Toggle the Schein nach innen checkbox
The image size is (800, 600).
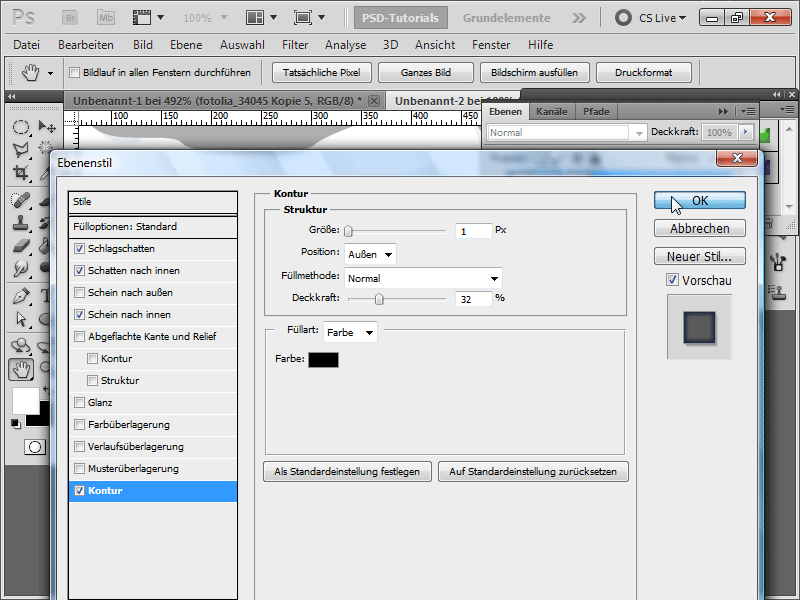click(79, 314)
